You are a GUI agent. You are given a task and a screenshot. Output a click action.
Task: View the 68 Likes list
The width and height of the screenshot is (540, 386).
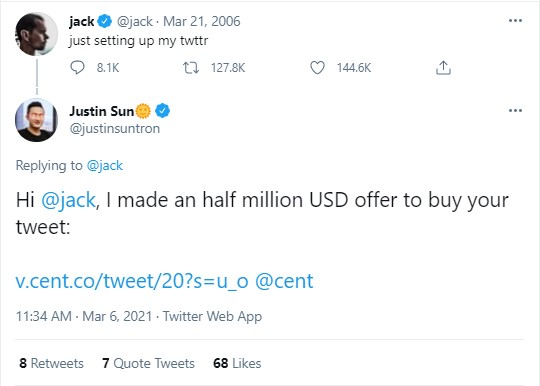pyautogui.click(x=237, y=363)
